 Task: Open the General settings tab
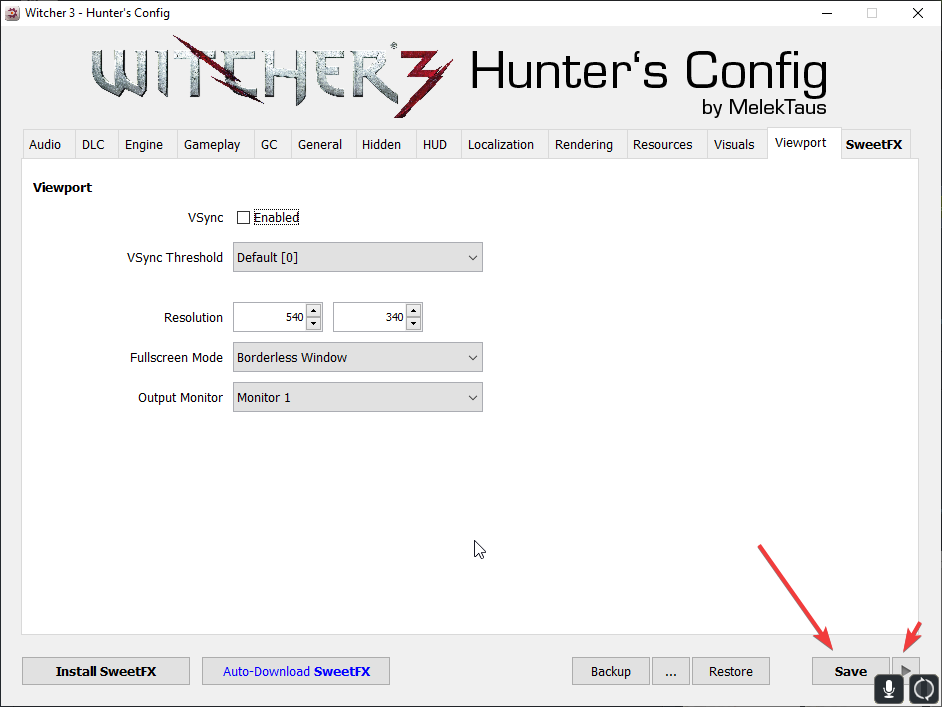click(x=323, y=144)
